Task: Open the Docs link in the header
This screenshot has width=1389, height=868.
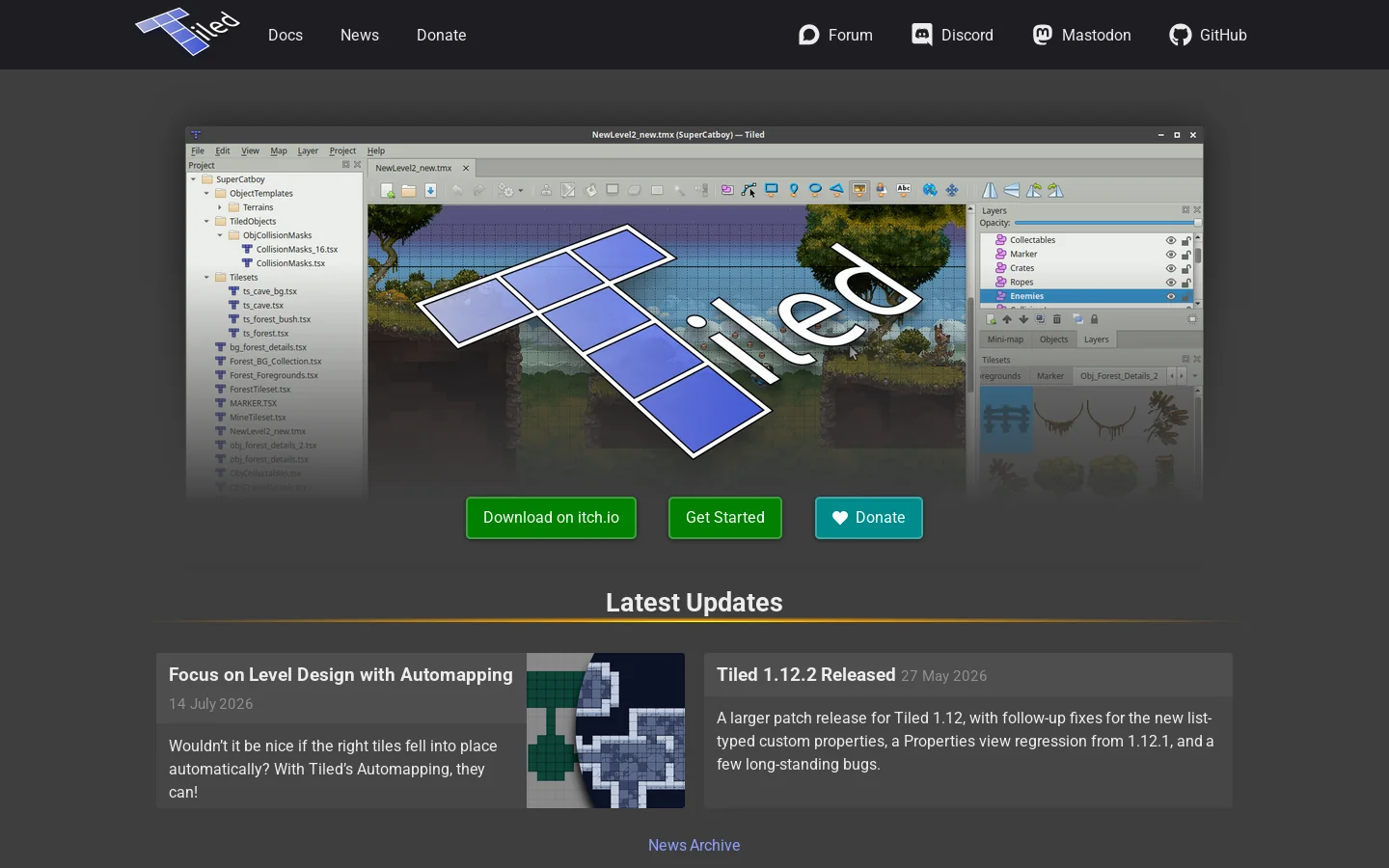Action: click(286, 35)
